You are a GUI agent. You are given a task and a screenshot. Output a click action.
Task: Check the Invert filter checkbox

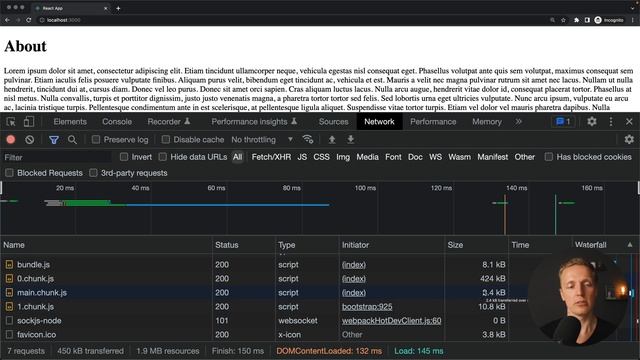click(x=124, y=157)
